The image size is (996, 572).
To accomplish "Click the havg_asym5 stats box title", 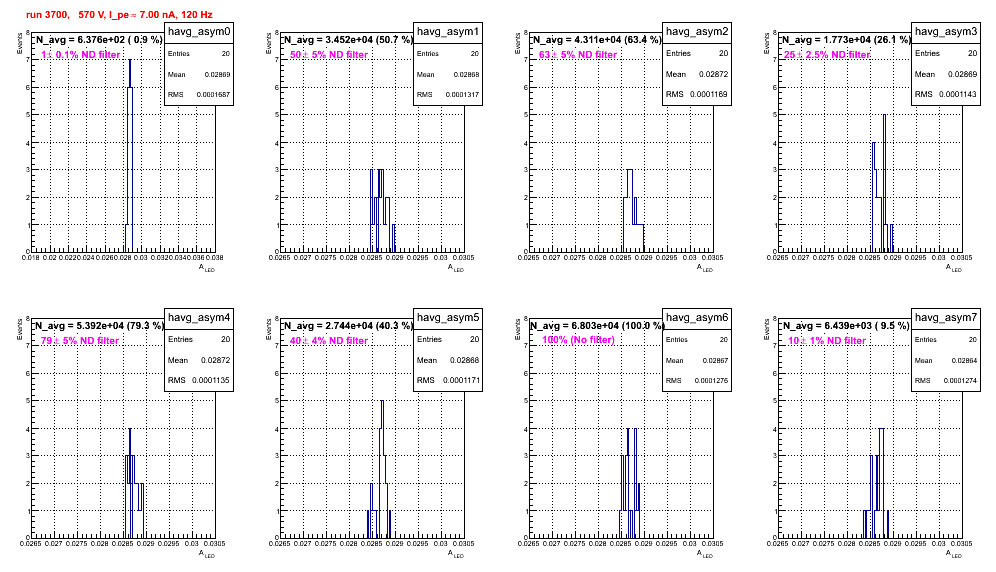I will (x=448, y=317).
